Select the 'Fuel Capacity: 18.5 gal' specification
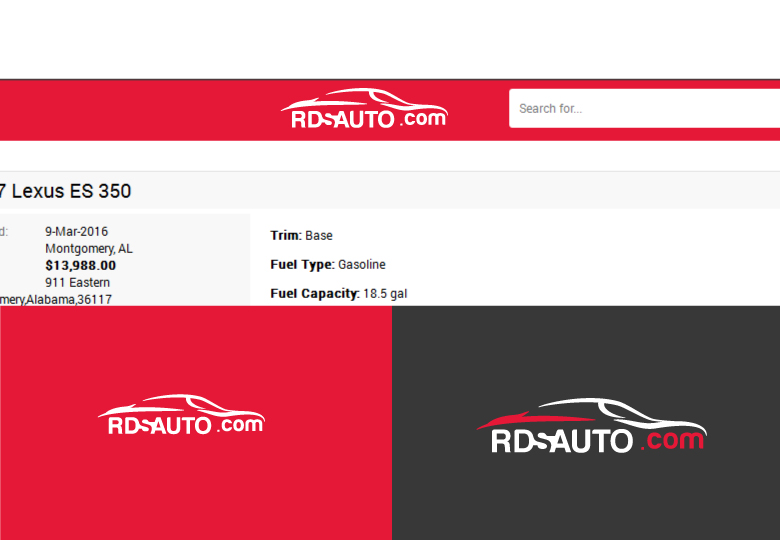The width and height of the screenshot is (780, 540). 338,294
